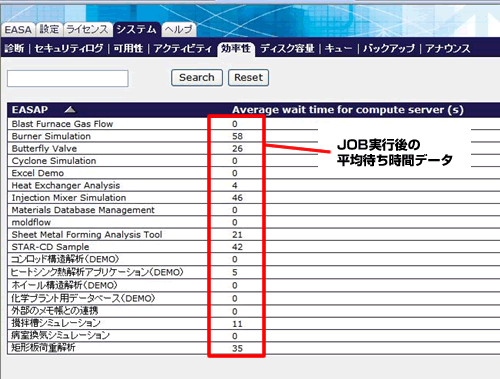Open the ライセンス tab
The width and height of the screenshot is (500, 379).
[x=87, y=29]
